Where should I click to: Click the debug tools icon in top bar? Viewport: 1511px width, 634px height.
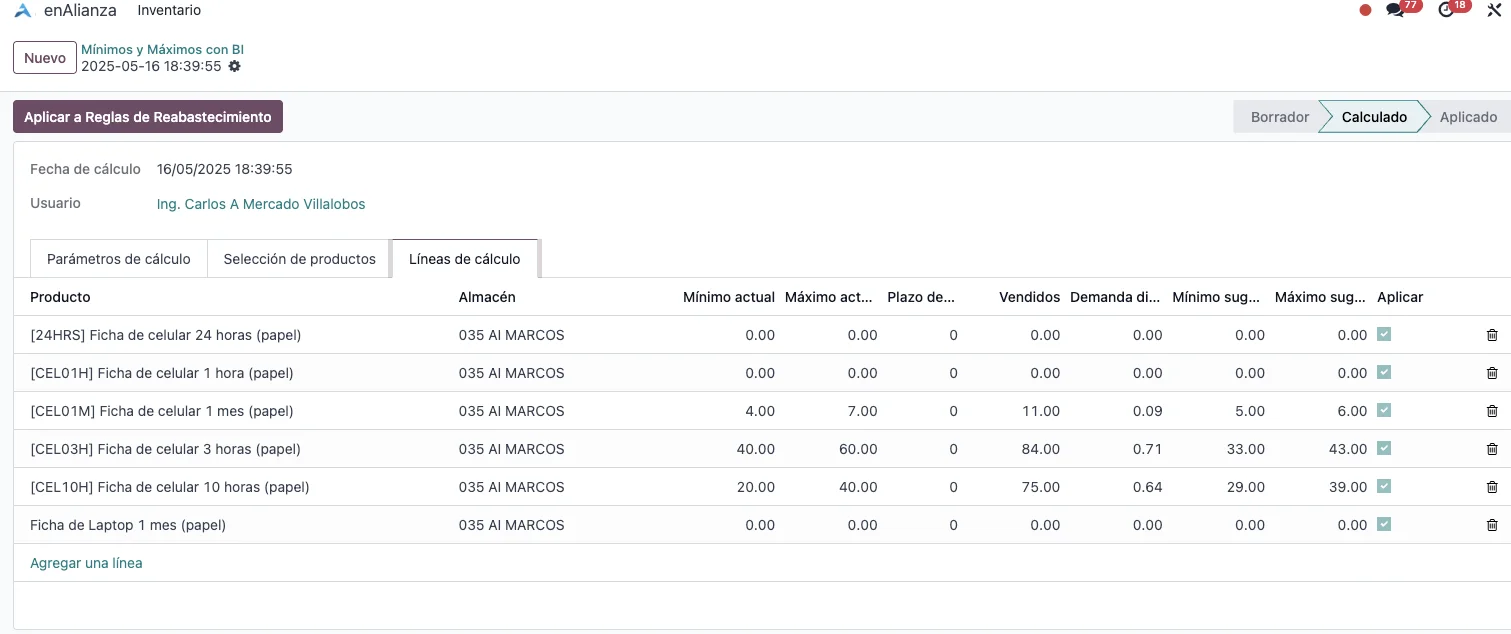1495,10
